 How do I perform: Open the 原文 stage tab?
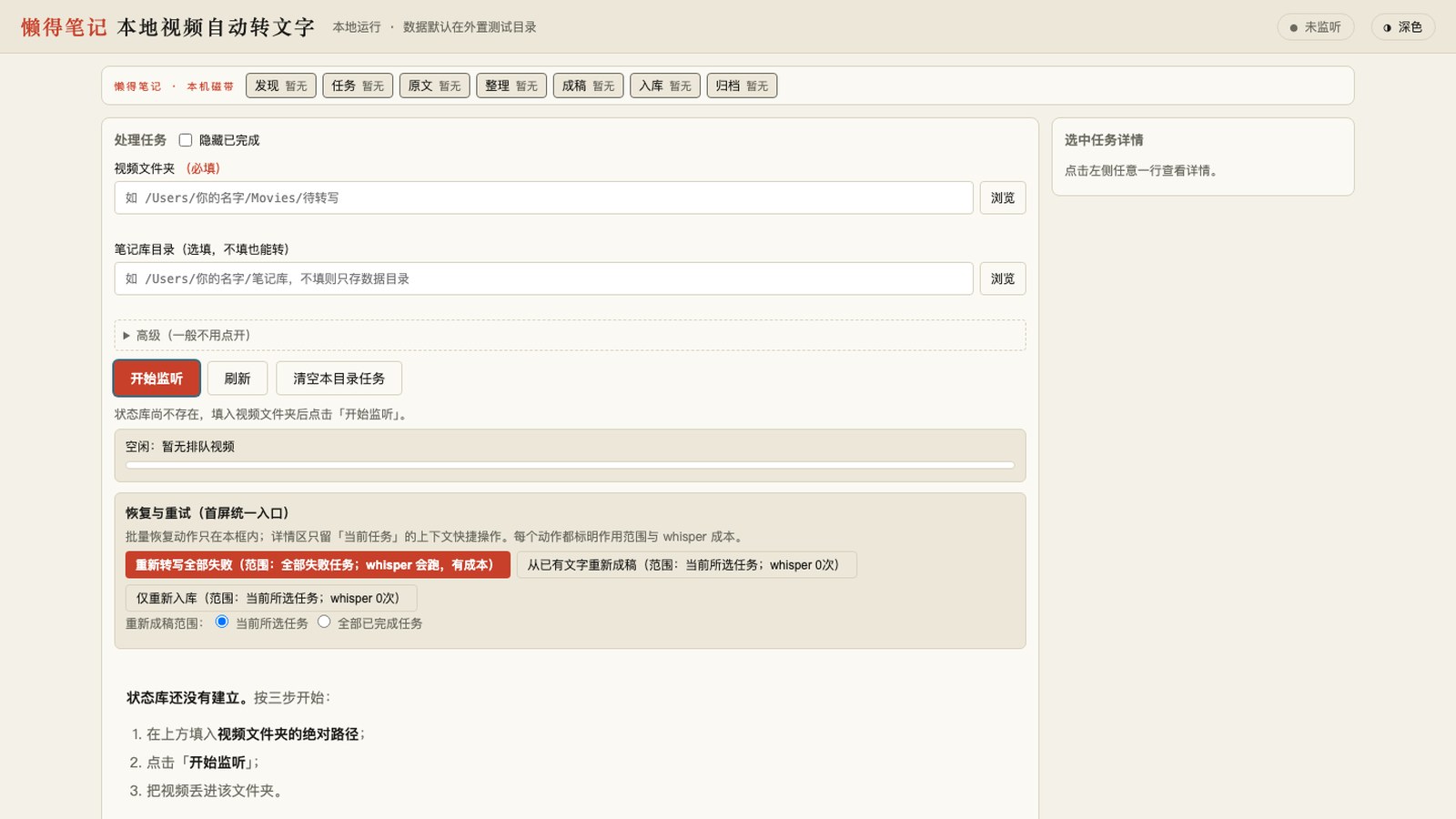coord(435,86)
